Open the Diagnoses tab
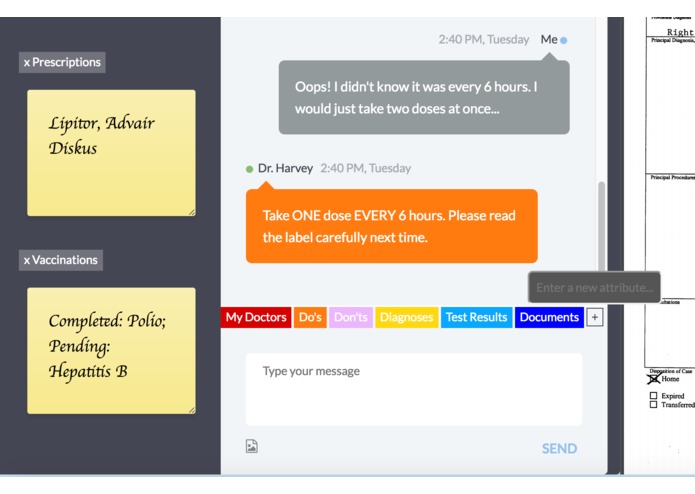Image resolution: width=695 pixels, height=494 pixels. point(406,317)
